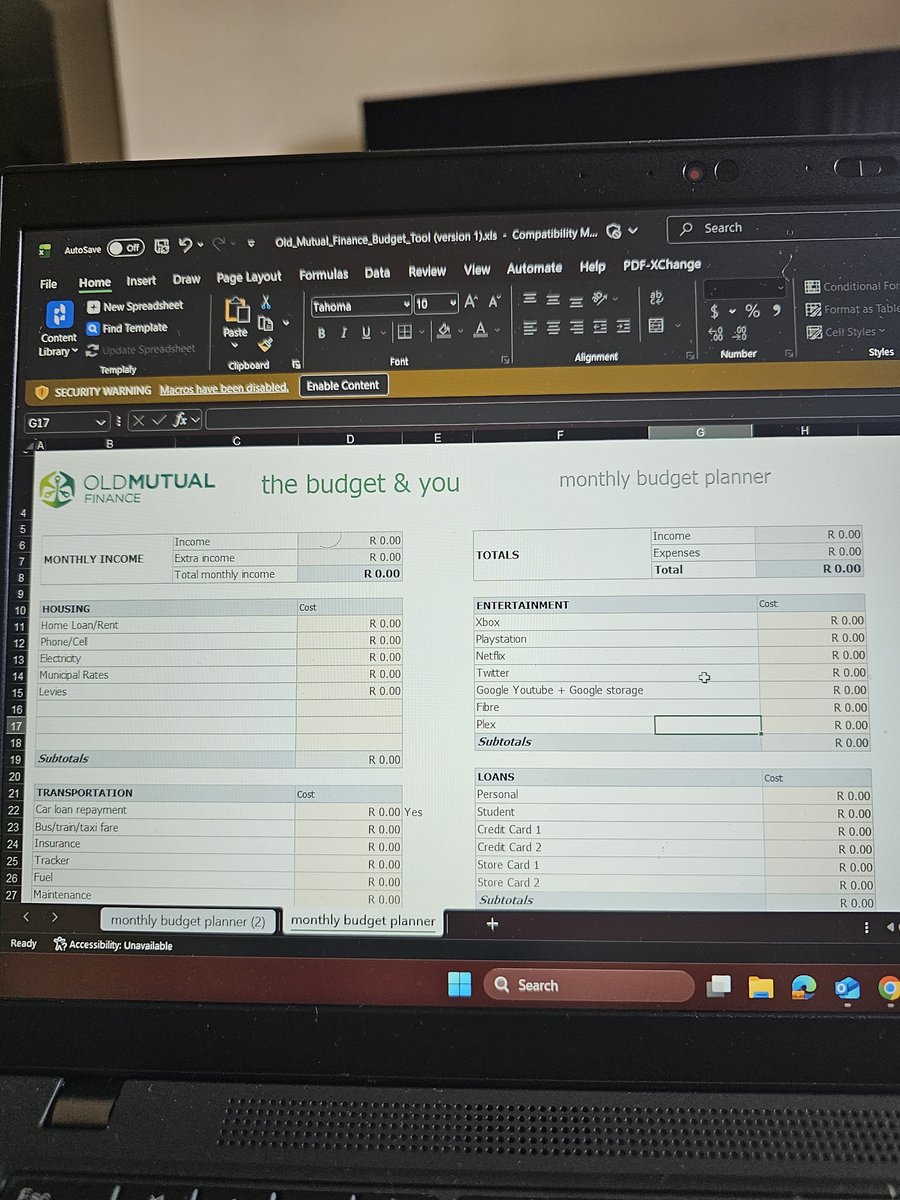Toggle Bold formatting
Screen dimensions: 900x1200
click(x=322, y=333)
